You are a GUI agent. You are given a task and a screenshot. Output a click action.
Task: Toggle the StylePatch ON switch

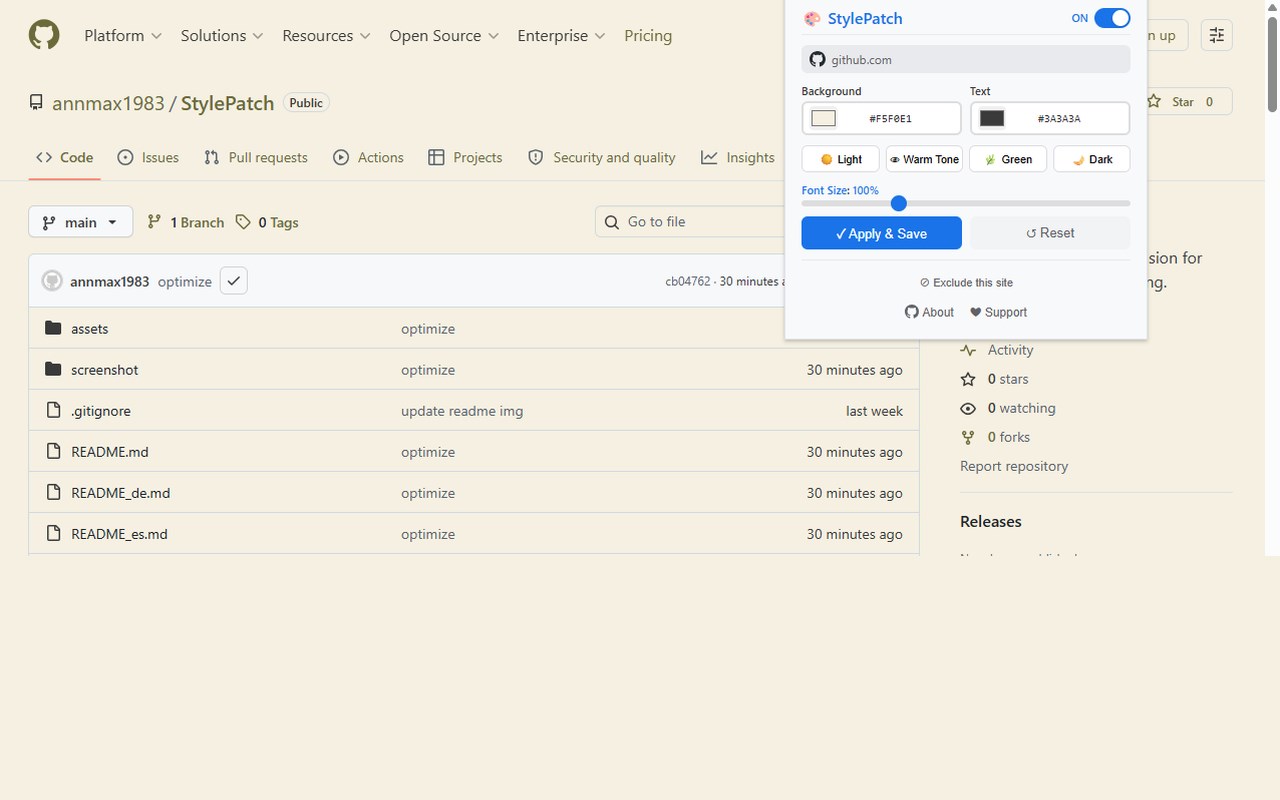tap(1112, 18)
